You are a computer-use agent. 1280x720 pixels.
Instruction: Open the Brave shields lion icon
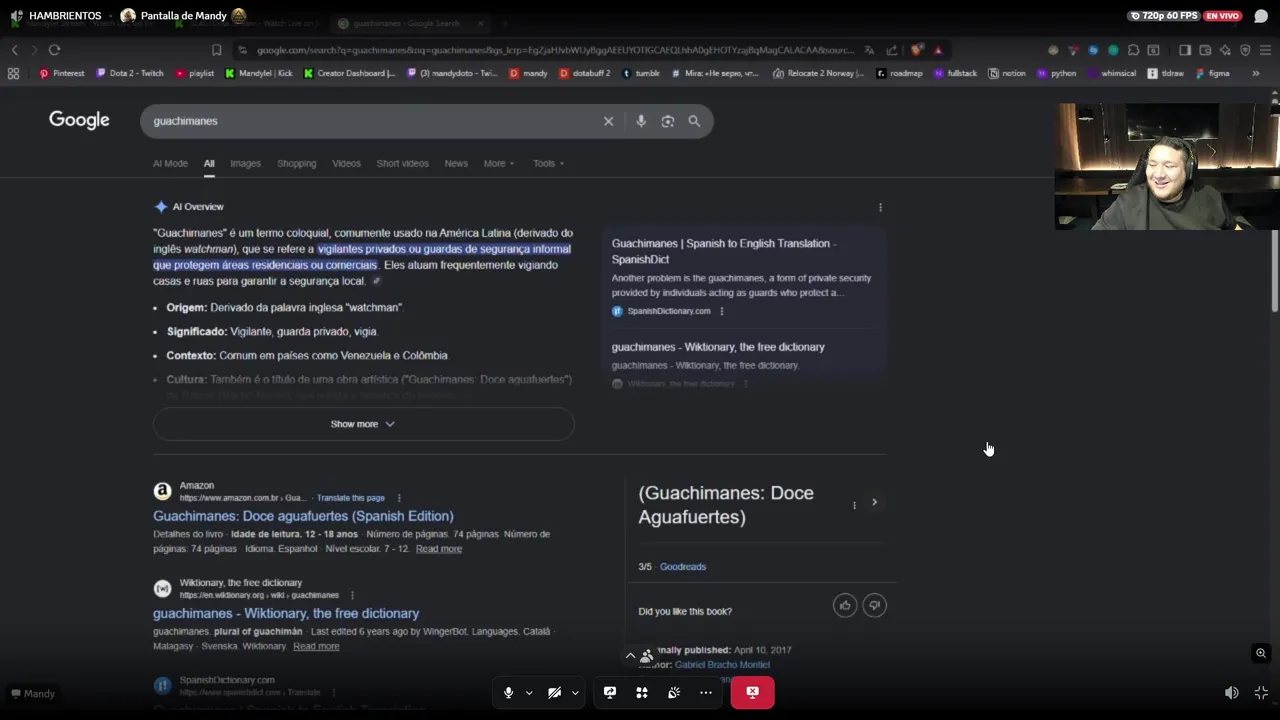[x=916, y=50]
